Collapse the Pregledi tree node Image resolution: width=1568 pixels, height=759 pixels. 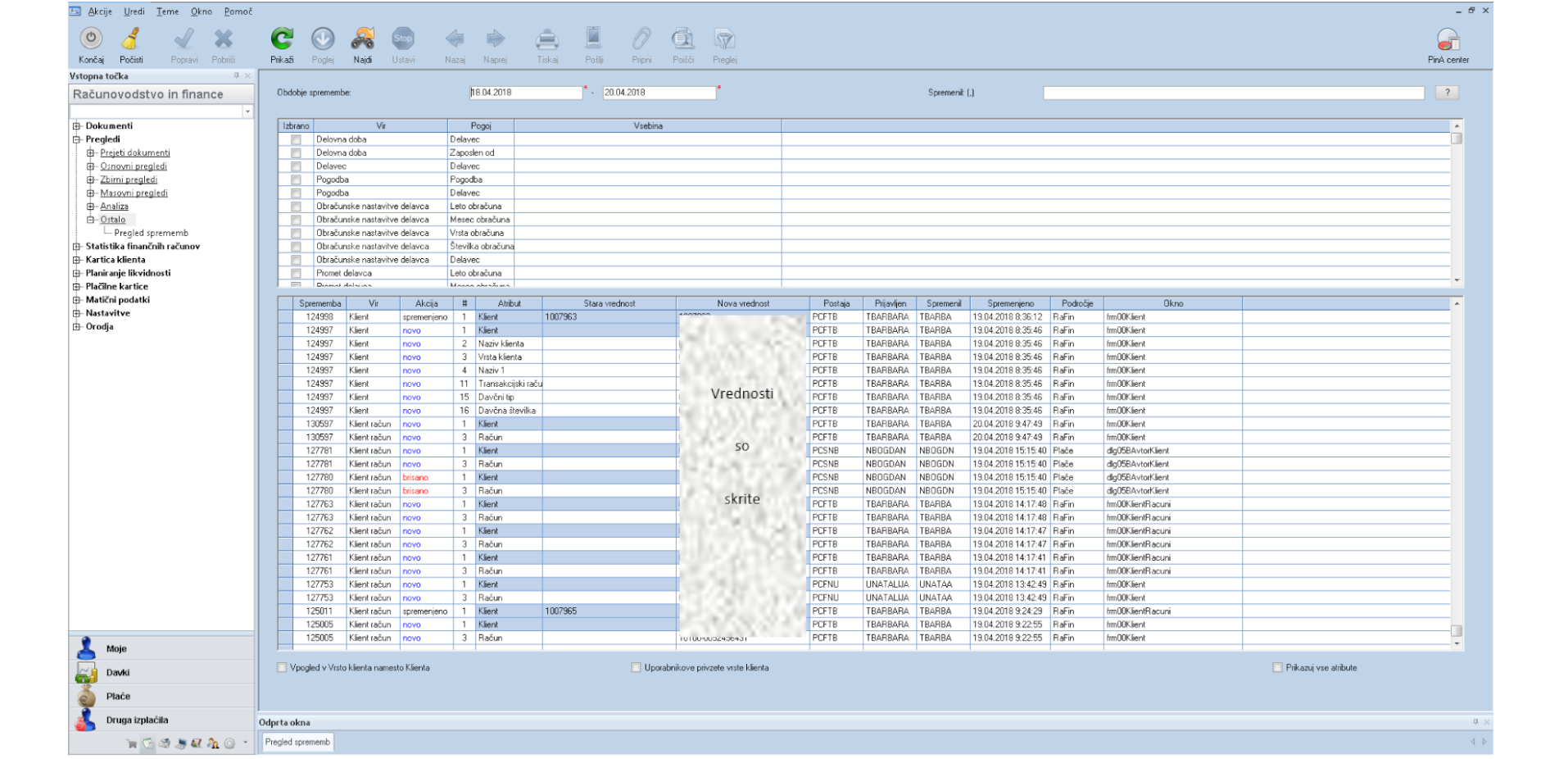tap(76, 139)
